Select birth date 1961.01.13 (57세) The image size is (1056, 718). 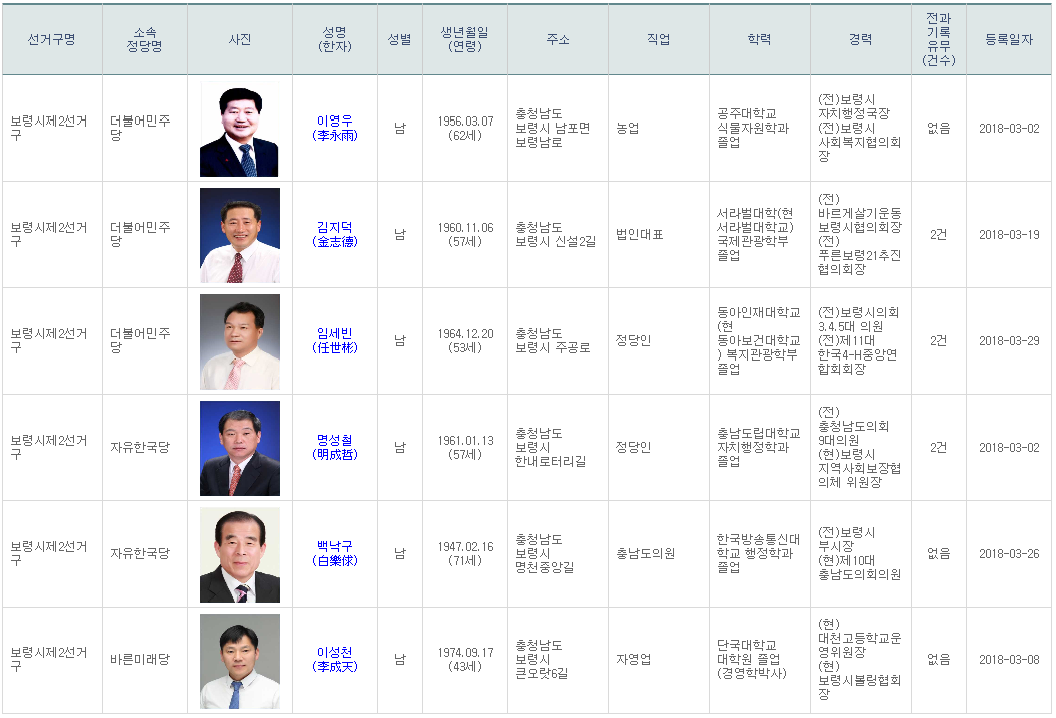pos(465,447)
